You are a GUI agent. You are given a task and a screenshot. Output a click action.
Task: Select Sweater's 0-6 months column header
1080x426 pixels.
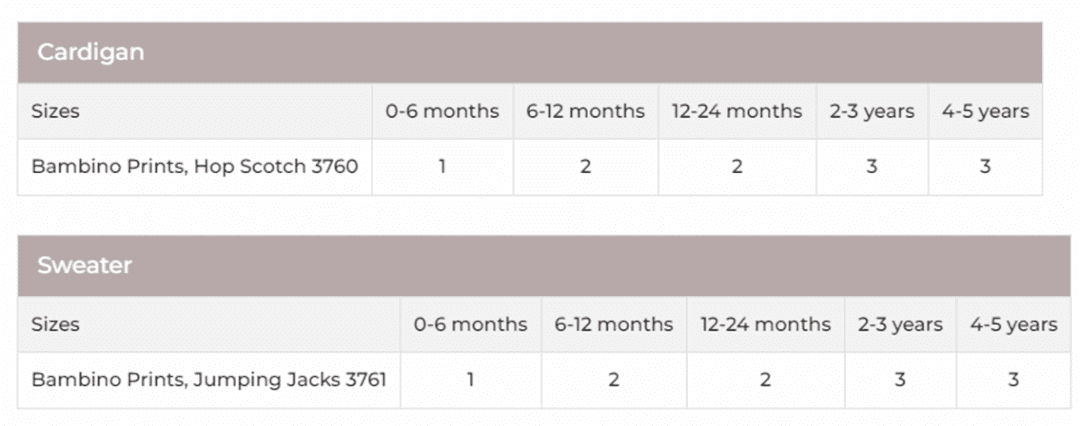(470, 324)
